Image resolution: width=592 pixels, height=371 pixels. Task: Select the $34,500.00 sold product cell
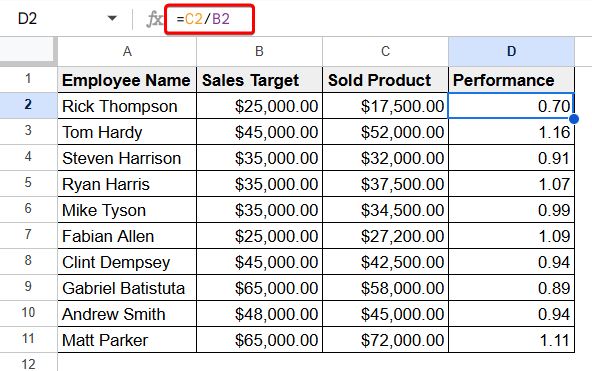click(385, 210)
